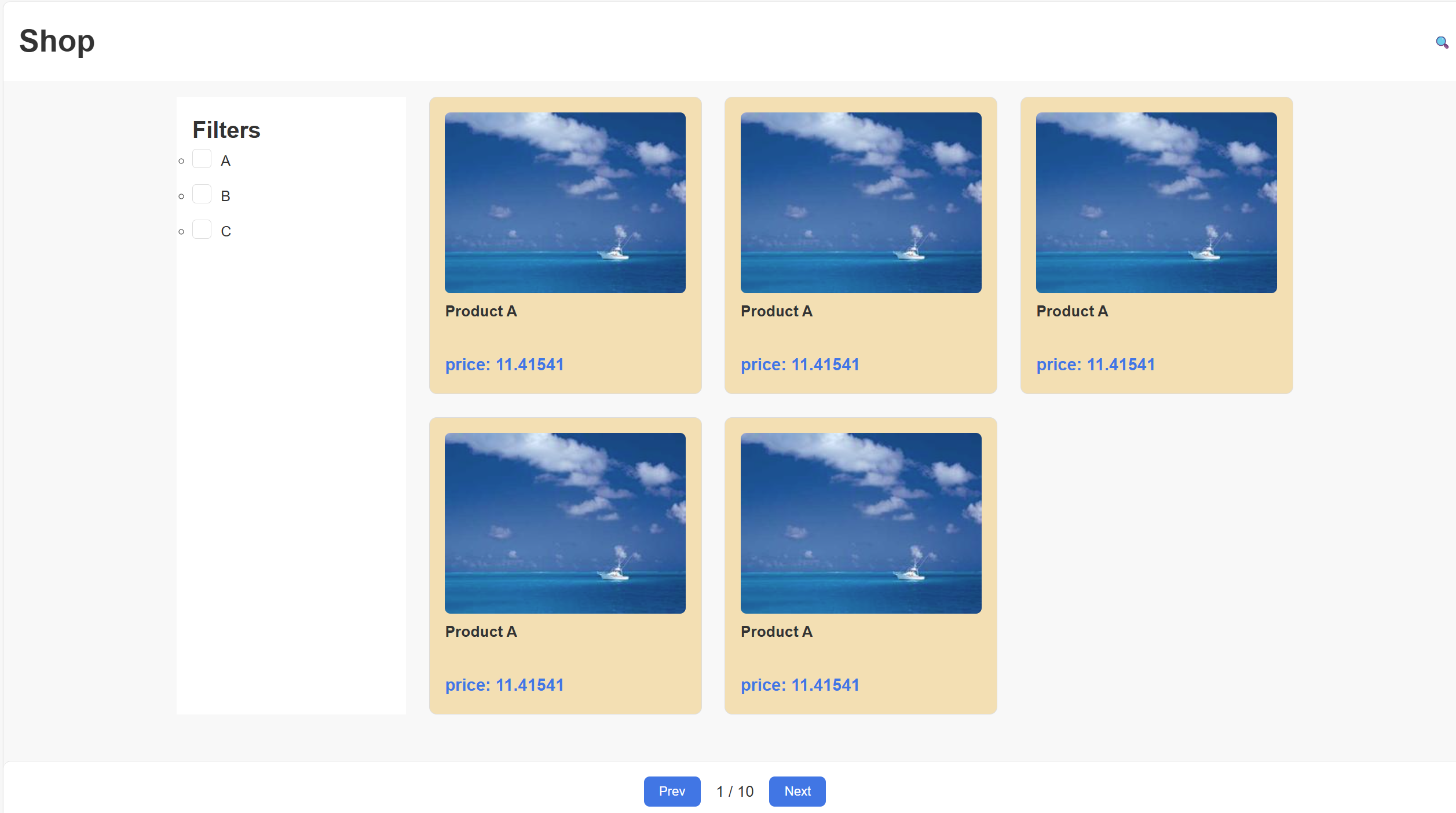1456x813 pixels.
Task: Enable the A filter checkbox
Action: (x=202, y=159)
